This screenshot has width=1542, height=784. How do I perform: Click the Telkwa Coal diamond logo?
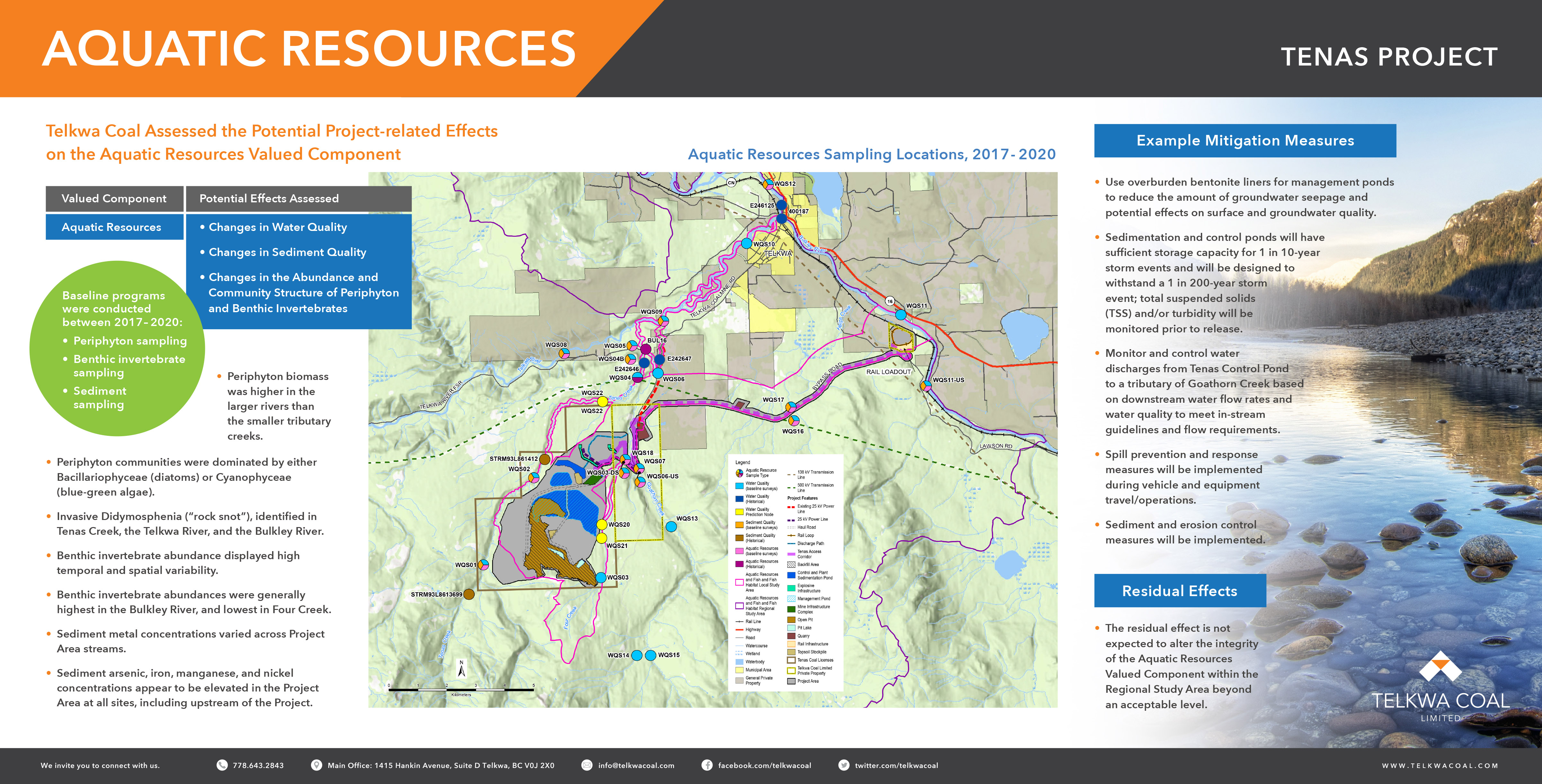coord(1440,667)
